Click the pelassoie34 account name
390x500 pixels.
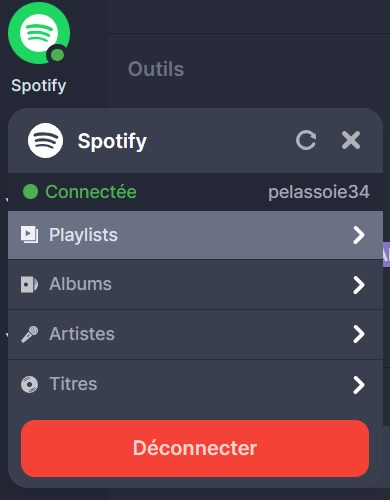coord(319,192)
